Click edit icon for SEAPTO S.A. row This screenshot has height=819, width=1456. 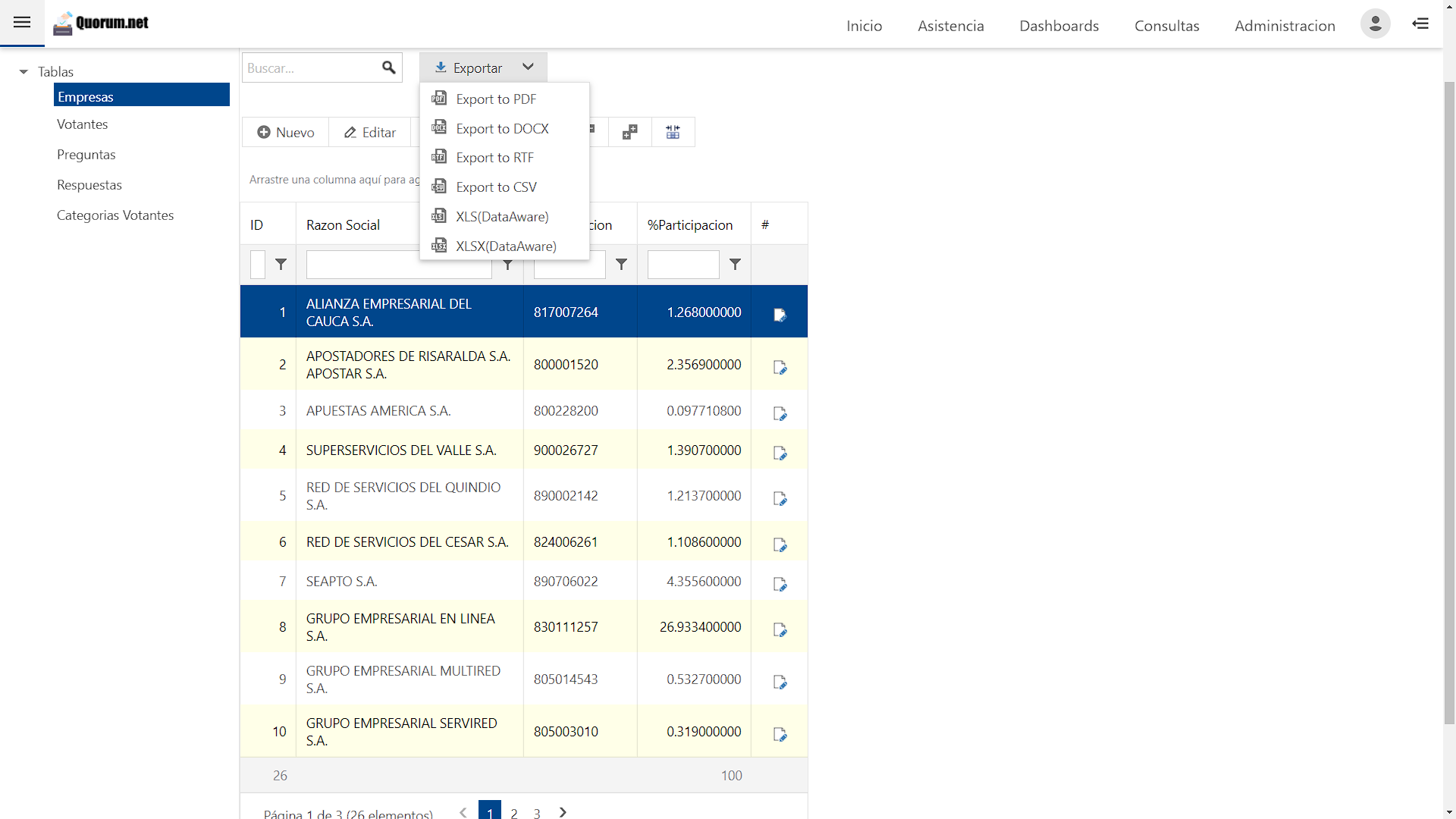click(x=780, y=584)
